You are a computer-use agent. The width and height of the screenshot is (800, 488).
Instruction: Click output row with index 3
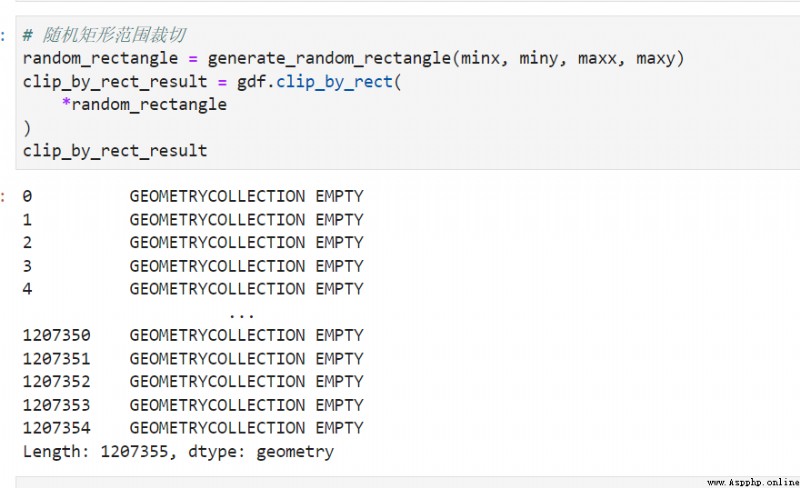tap(193, 266)
